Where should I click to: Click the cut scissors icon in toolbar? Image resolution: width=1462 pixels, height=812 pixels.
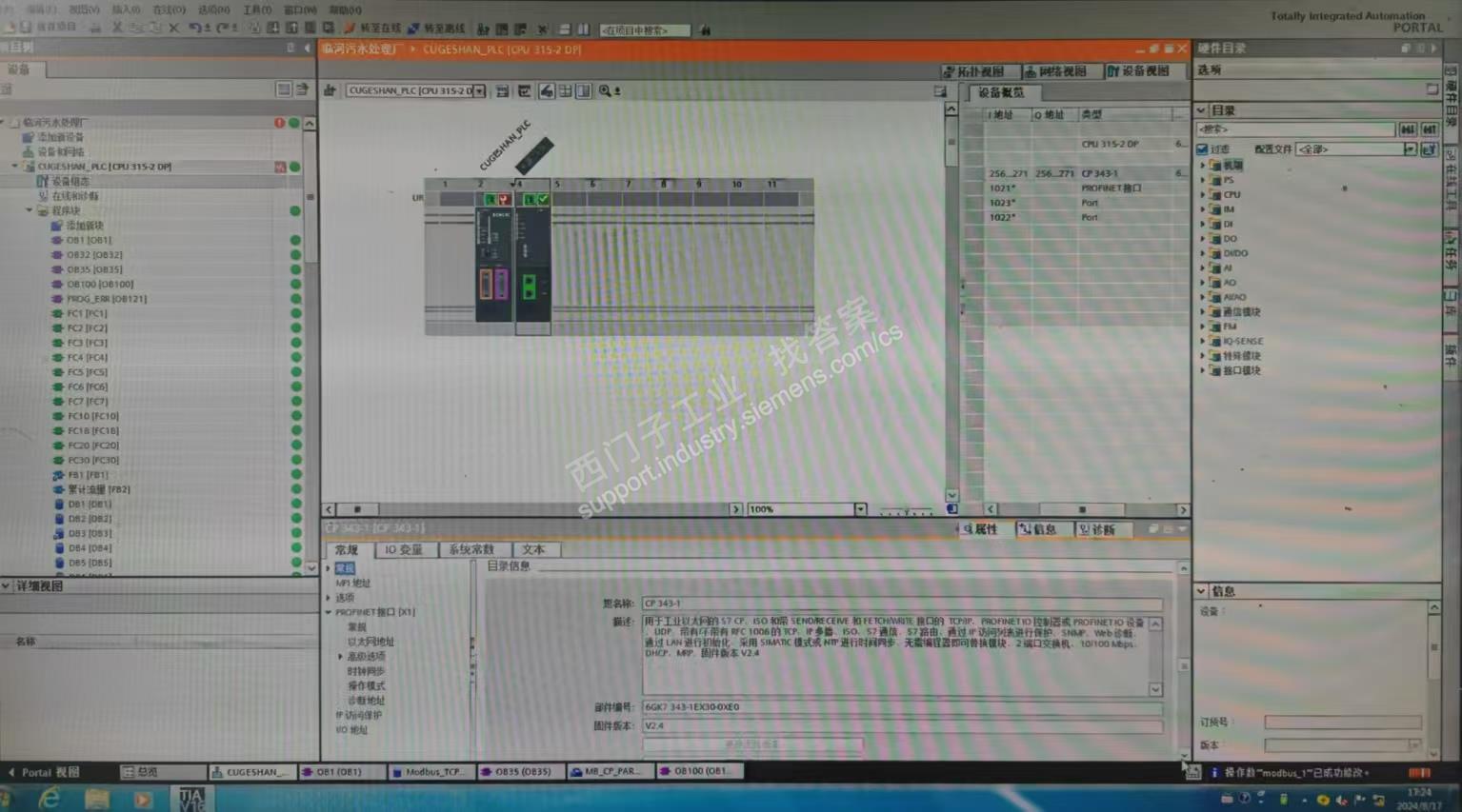click(117, 29)
